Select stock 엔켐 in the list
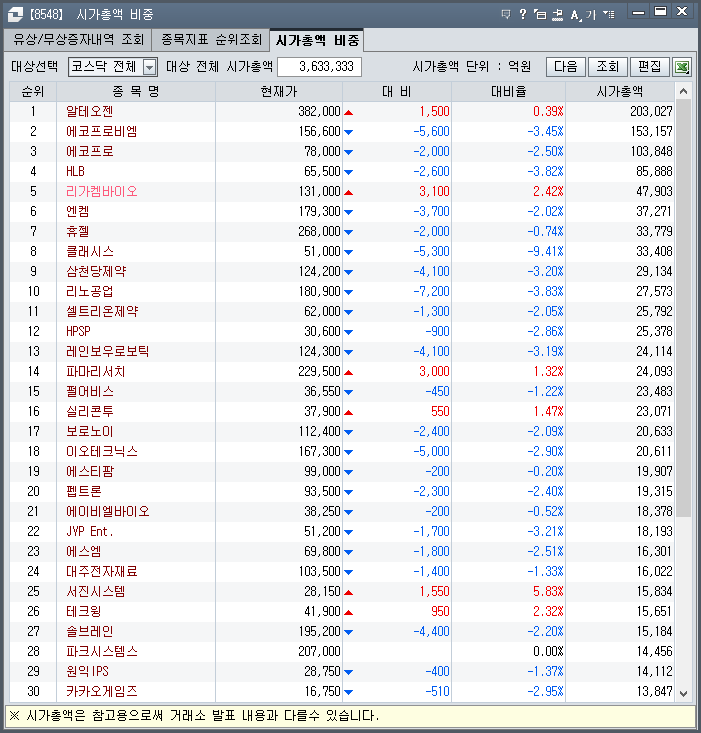Image resolution: width=701 pixels, height=733 pixels. pyautogui.click(x=78, y=211)
